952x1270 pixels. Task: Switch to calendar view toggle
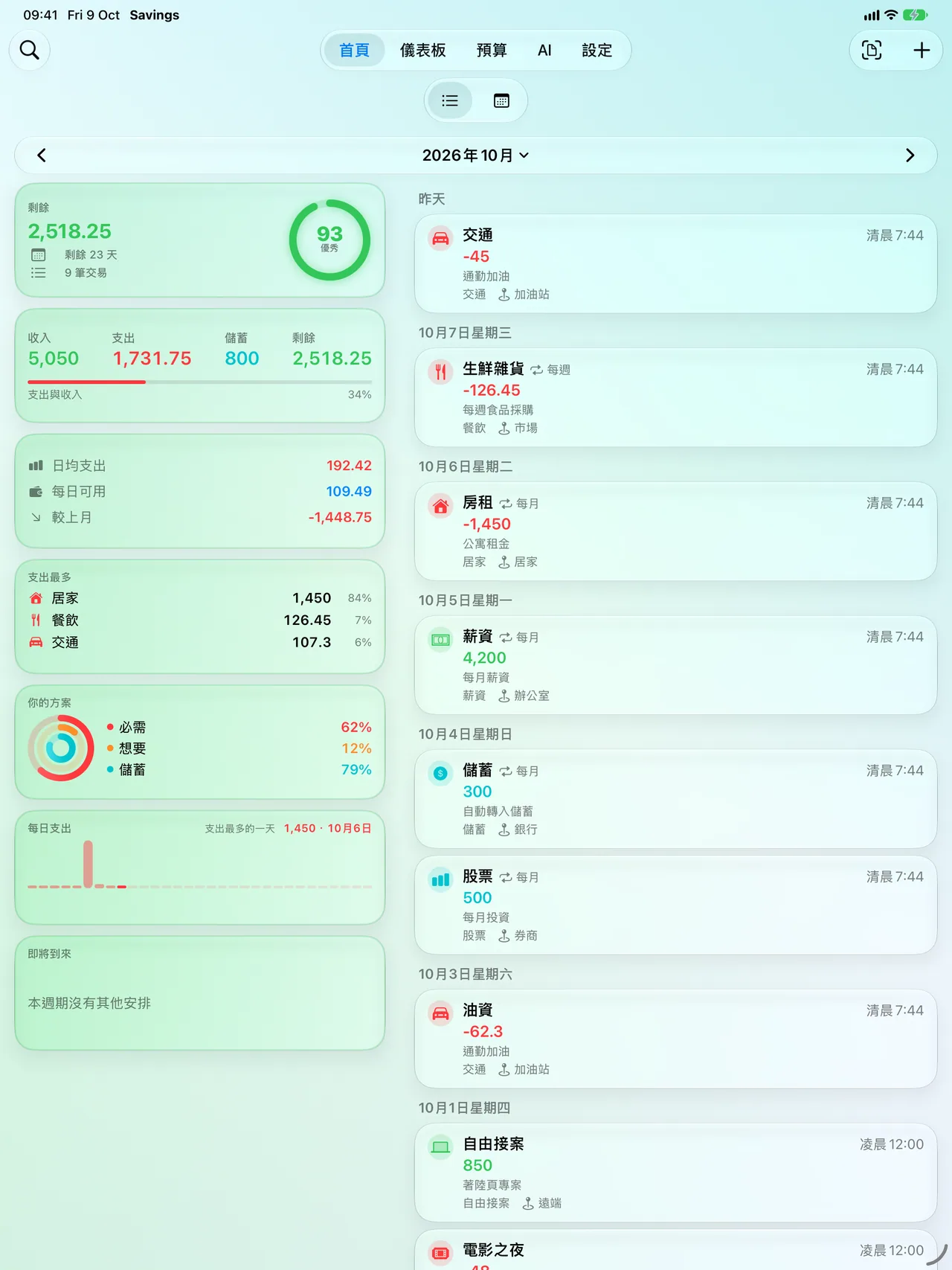click(501, 100)
